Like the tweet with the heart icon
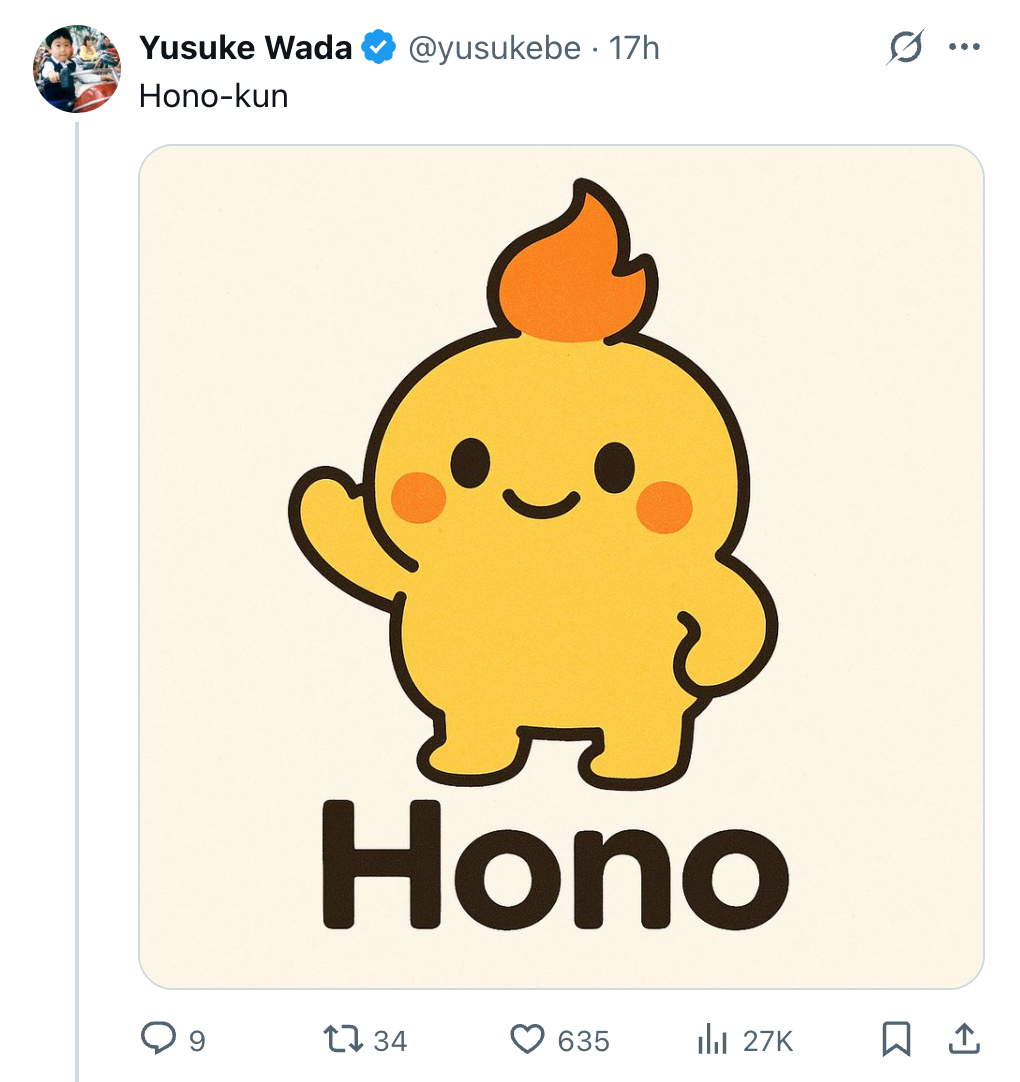Viewport: 1020px width, 1082px height. click(528, 1040)
